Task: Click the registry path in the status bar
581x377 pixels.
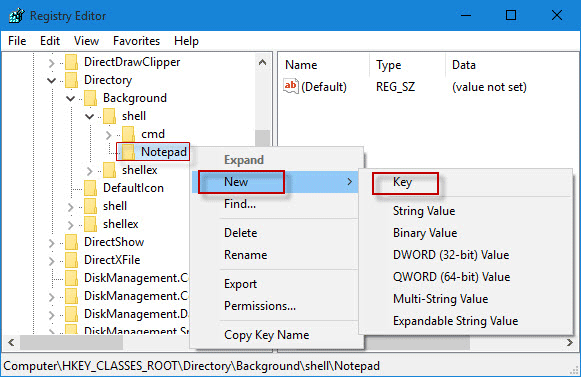Action: click(x=192, y=366)
